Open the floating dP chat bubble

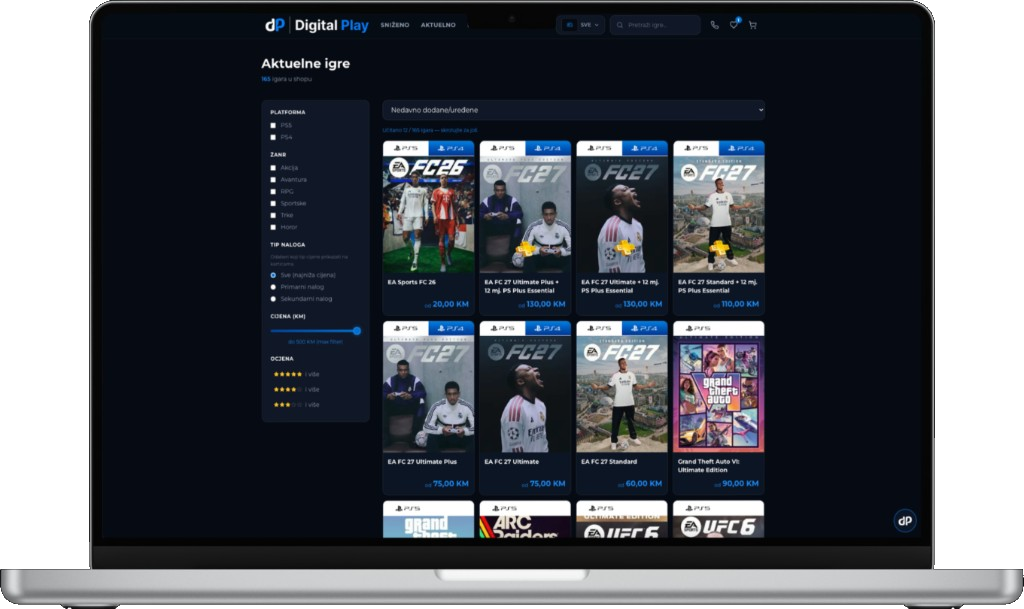(x=904, y=520)
